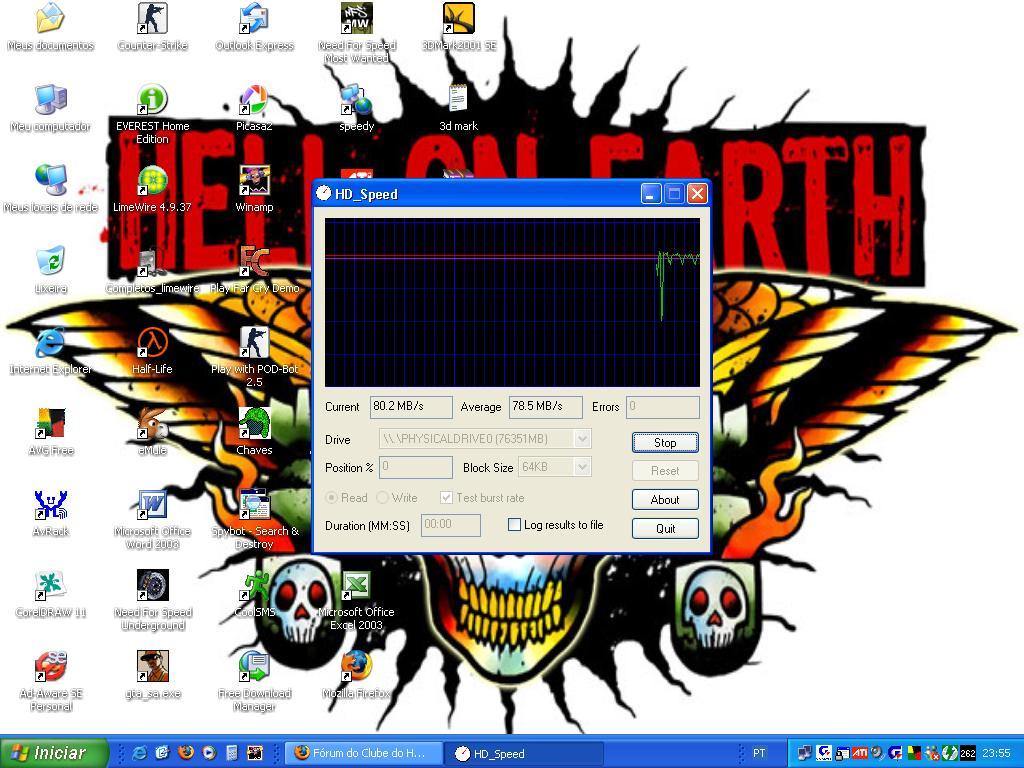Click the 23:55 system clock
1024x768 pixels.
(997, 753)
